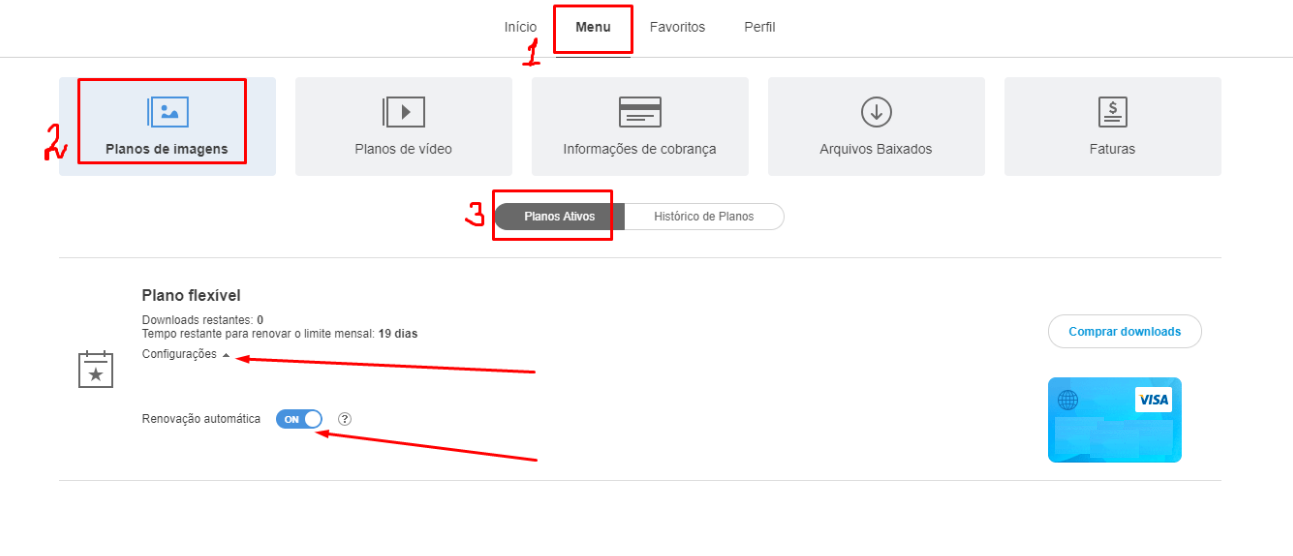Switch to Histórico de Planos segment
Screen dimensions: 1293x556
pyautogui.click(x=704, y=217)
